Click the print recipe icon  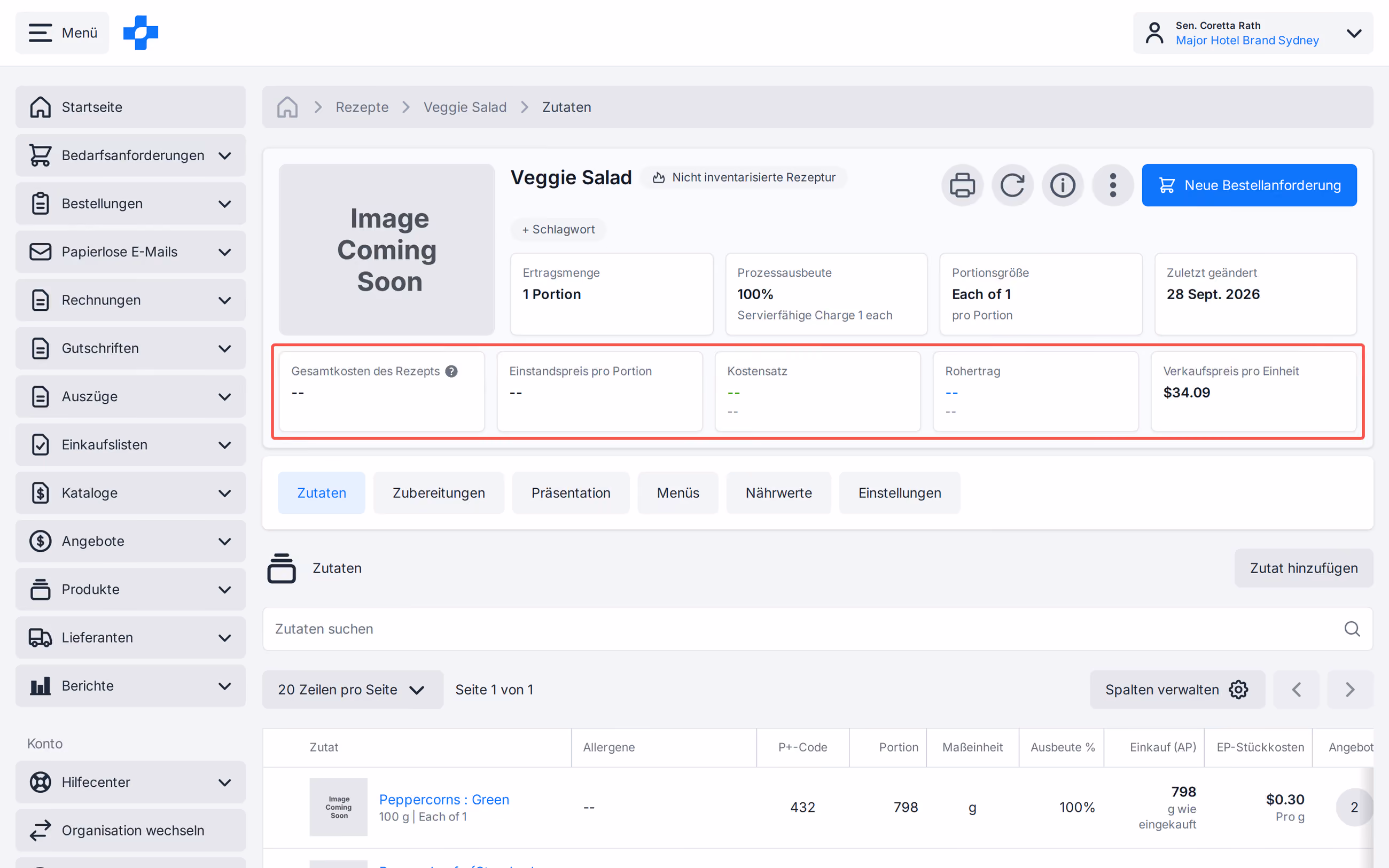click(x=962, y=185)
